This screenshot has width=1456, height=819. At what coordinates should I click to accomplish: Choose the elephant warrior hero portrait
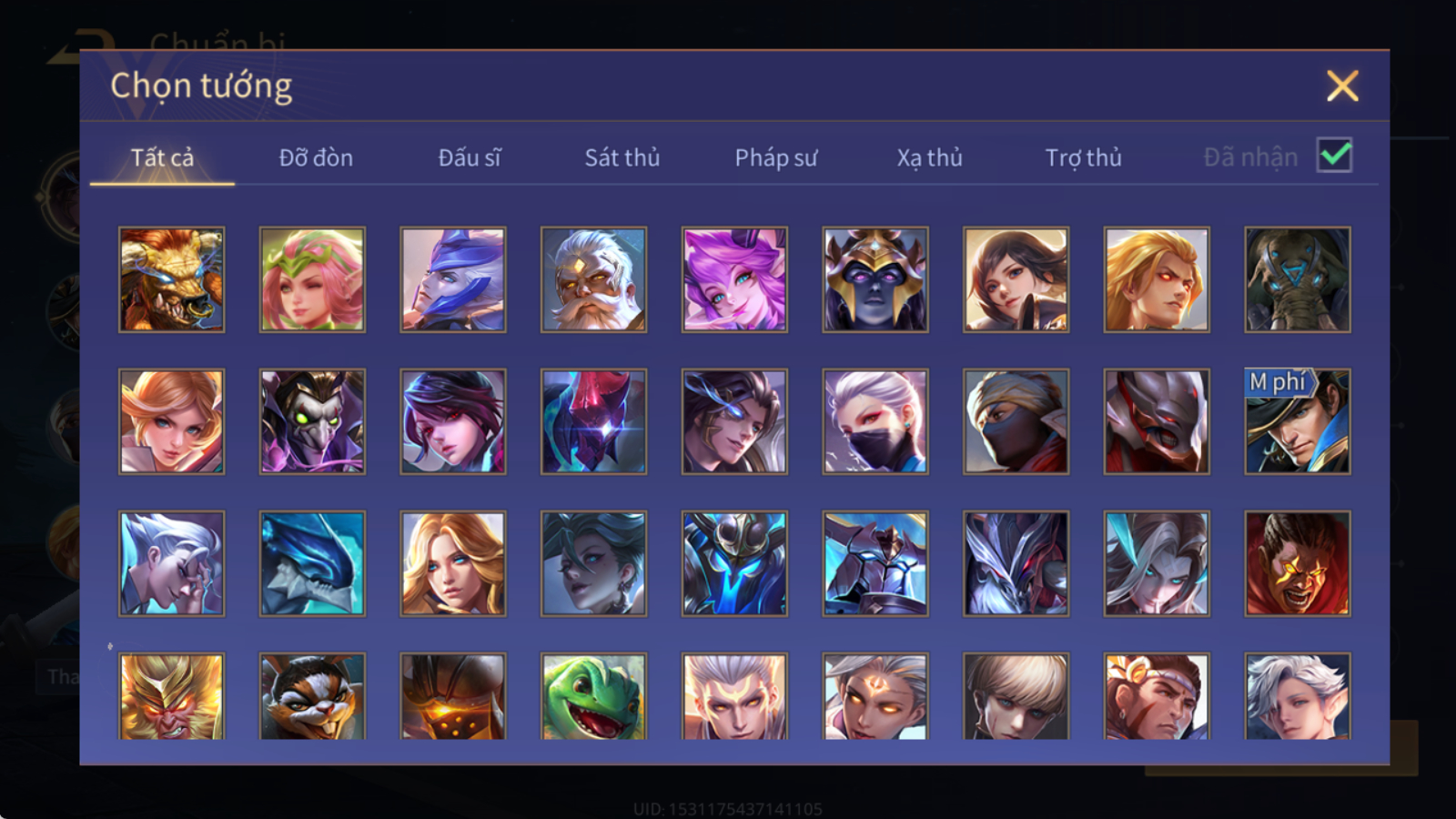tap(1298, 279)
